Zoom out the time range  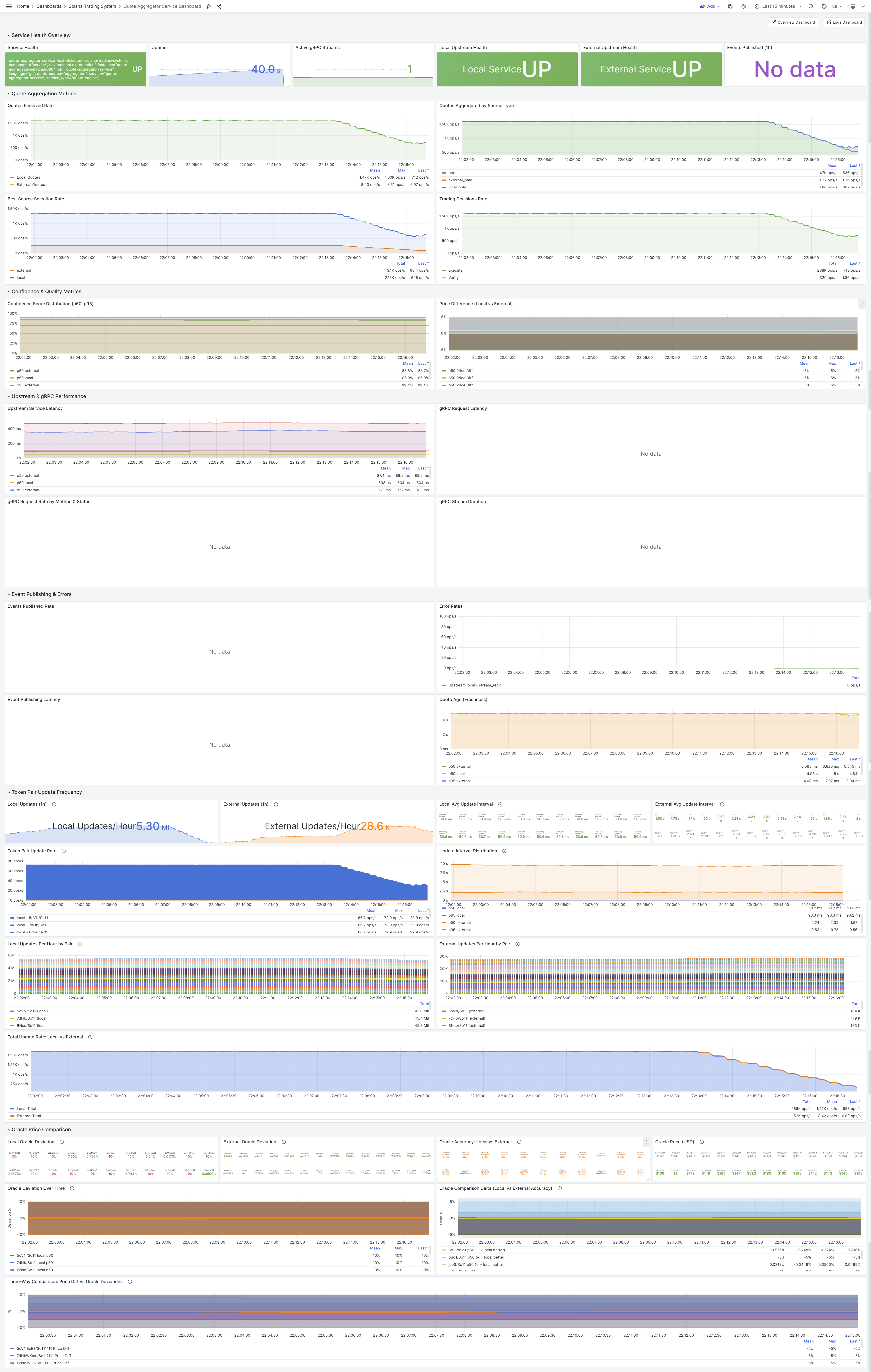click(811, 6)
